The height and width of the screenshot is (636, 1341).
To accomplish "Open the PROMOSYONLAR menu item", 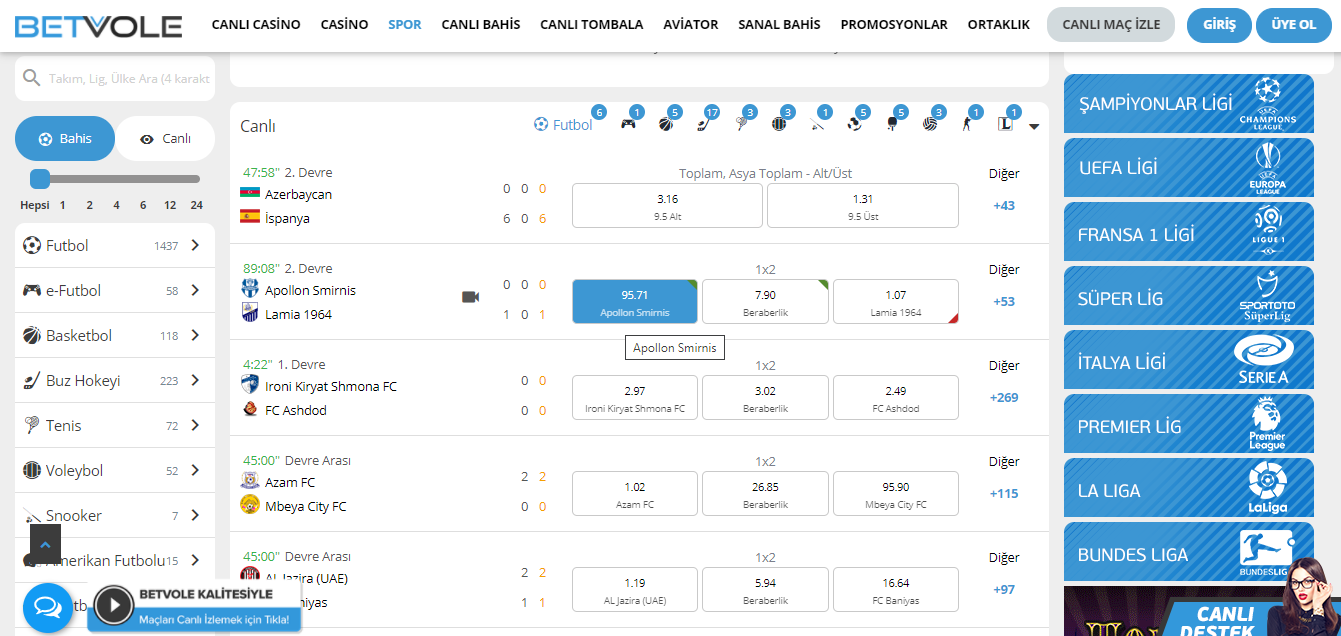I will click(x=893, y=25).
